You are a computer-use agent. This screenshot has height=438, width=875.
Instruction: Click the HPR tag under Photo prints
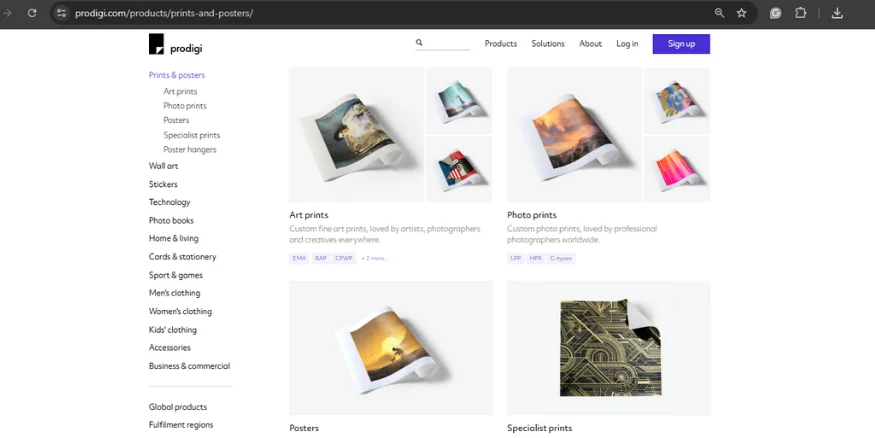(535, 258)
